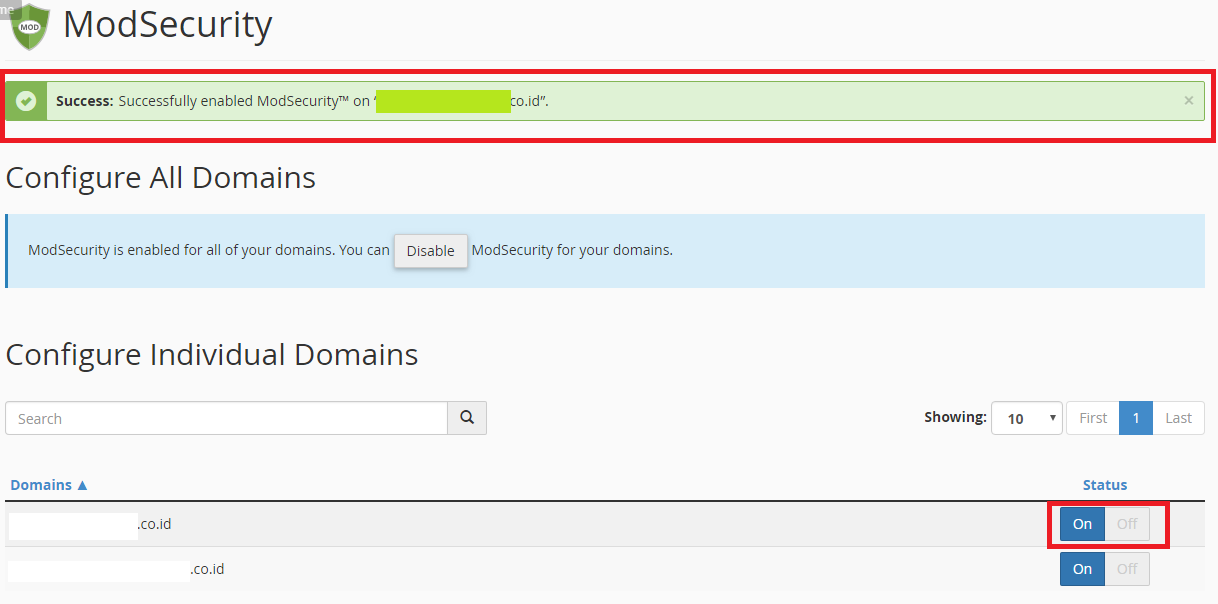Click the Status column header
Image resolution: width=1218 pixels, height=604 pixels.
(x=1104, y=484)
